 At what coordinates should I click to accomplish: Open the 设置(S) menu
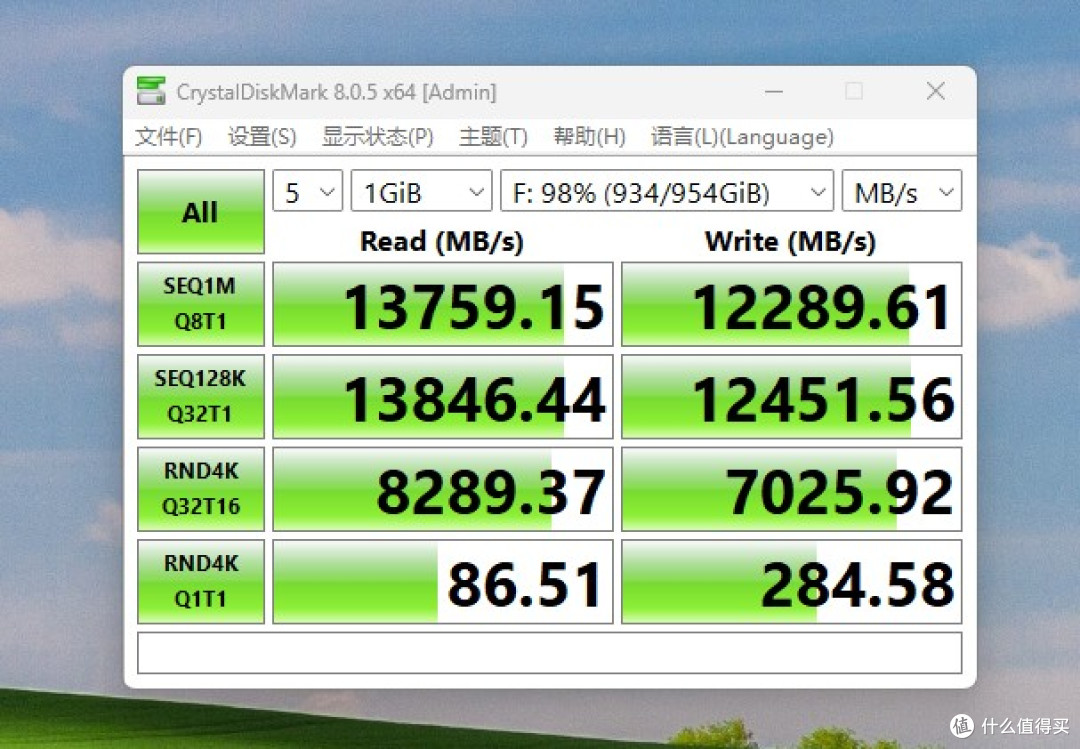(262, 136)
